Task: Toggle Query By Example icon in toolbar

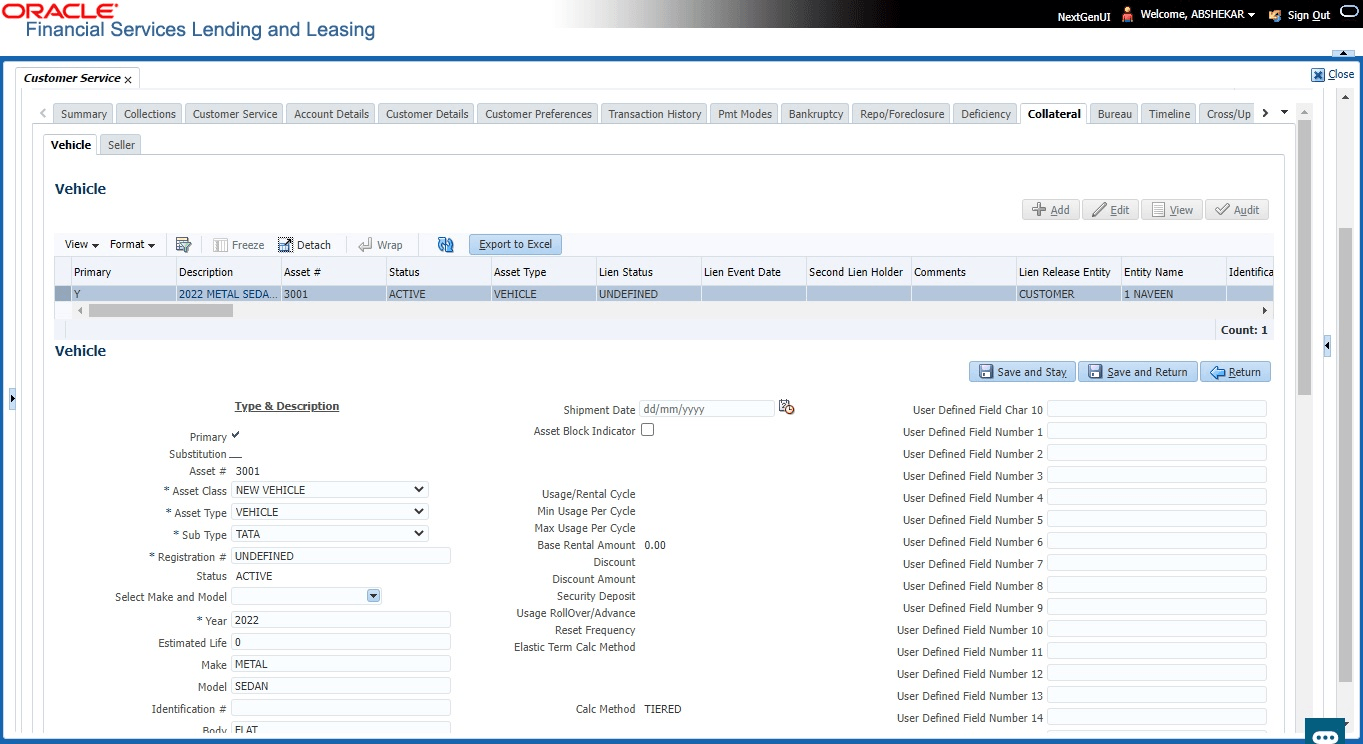Action: 183,245
